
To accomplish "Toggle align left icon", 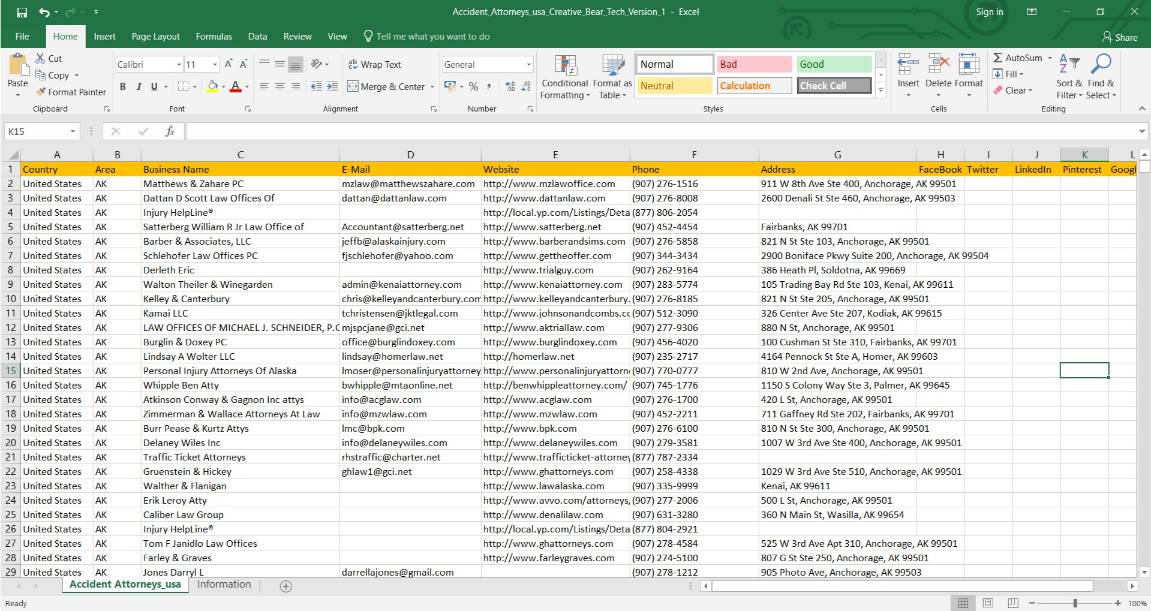I will point(264,87).
